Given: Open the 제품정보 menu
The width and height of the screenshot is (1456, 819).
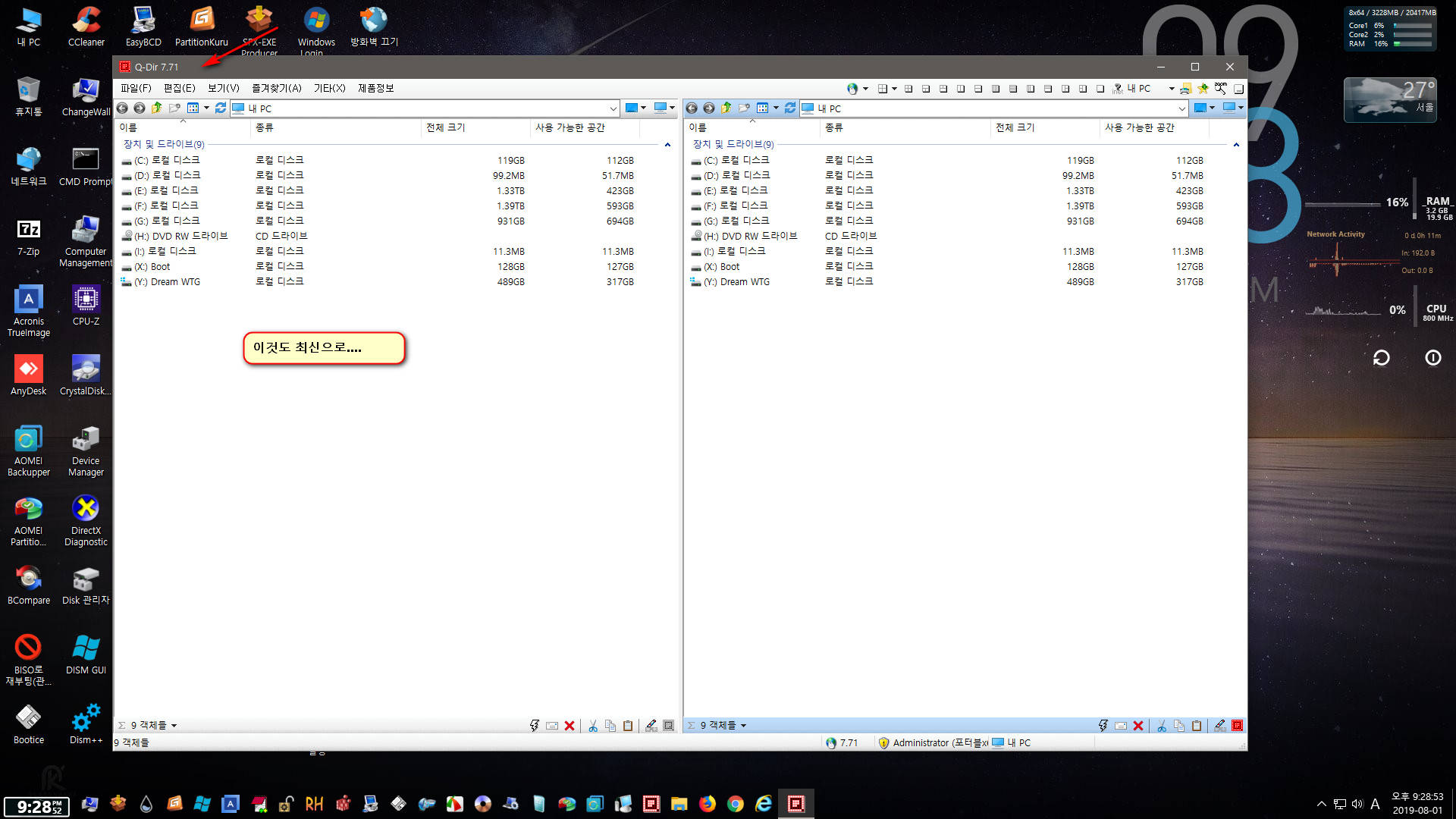Looking at the screenshot, I should click(x=376, y=88).
